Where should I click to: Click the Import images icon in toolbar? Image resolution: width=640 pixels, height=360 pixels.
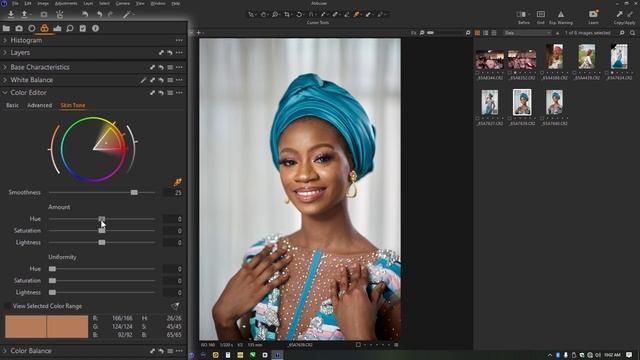[x=11, y=14]
